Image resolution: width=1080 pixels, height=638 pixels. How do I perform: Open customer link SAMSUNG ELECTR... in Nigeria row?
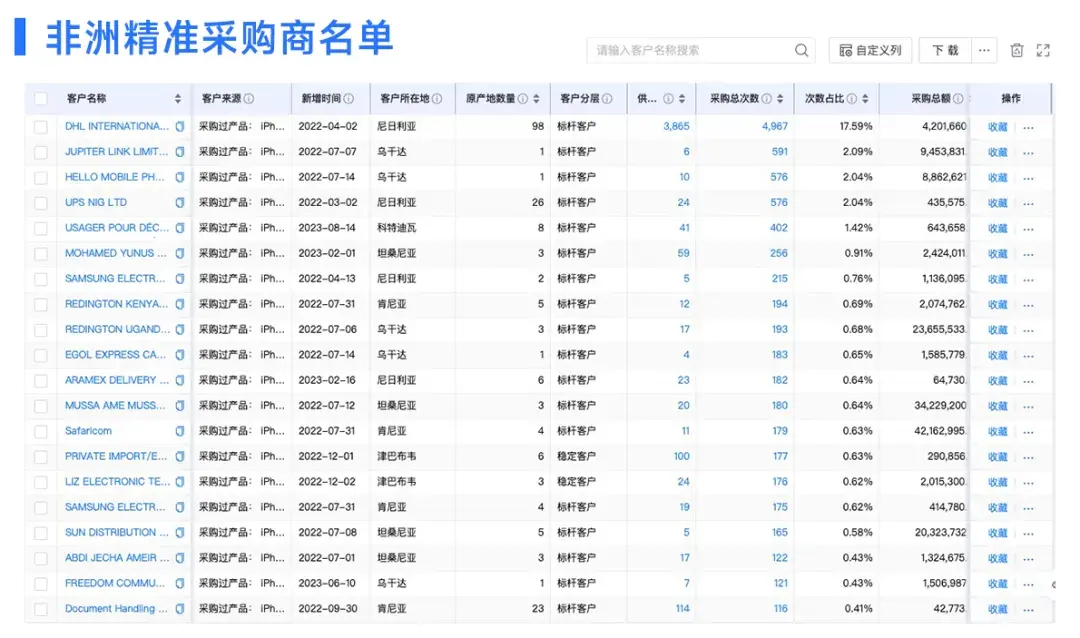point(115,278)
